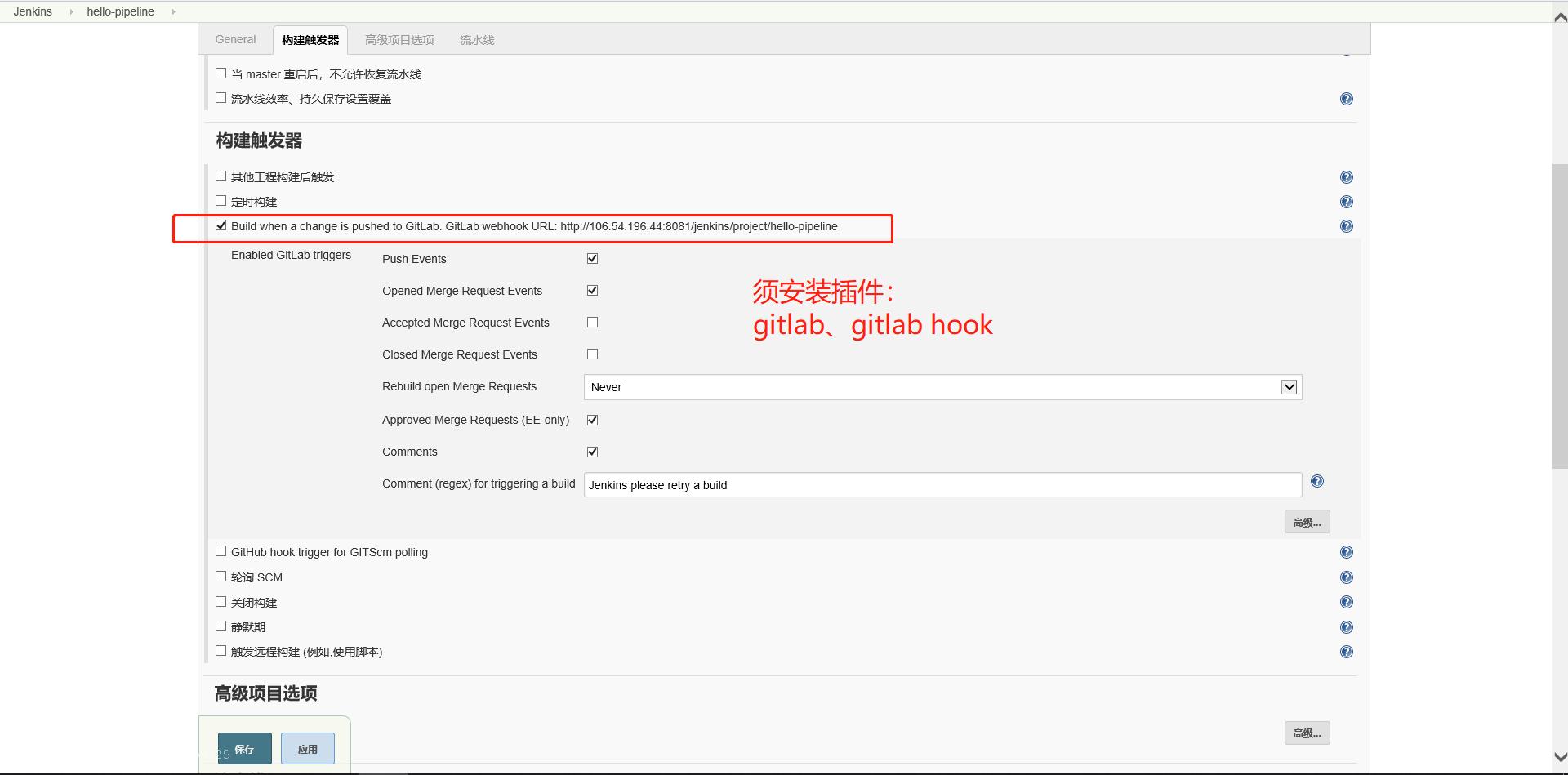
Task: Click the scrollbar down arrow
Action: click(x=1560, y=757)
